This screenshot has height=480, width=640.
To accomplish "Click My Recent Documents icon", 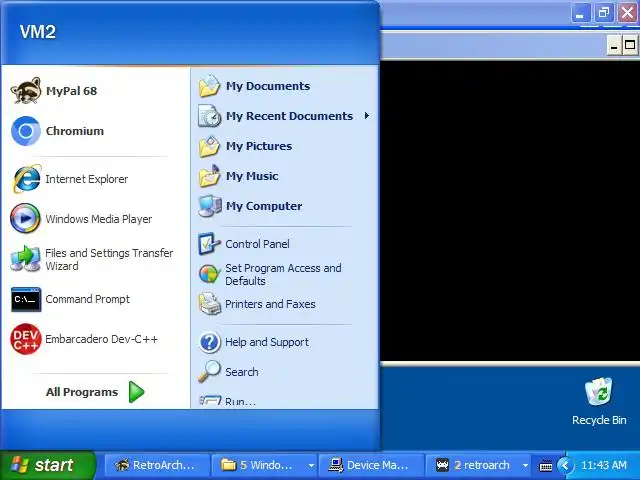I will pos(209,116).
